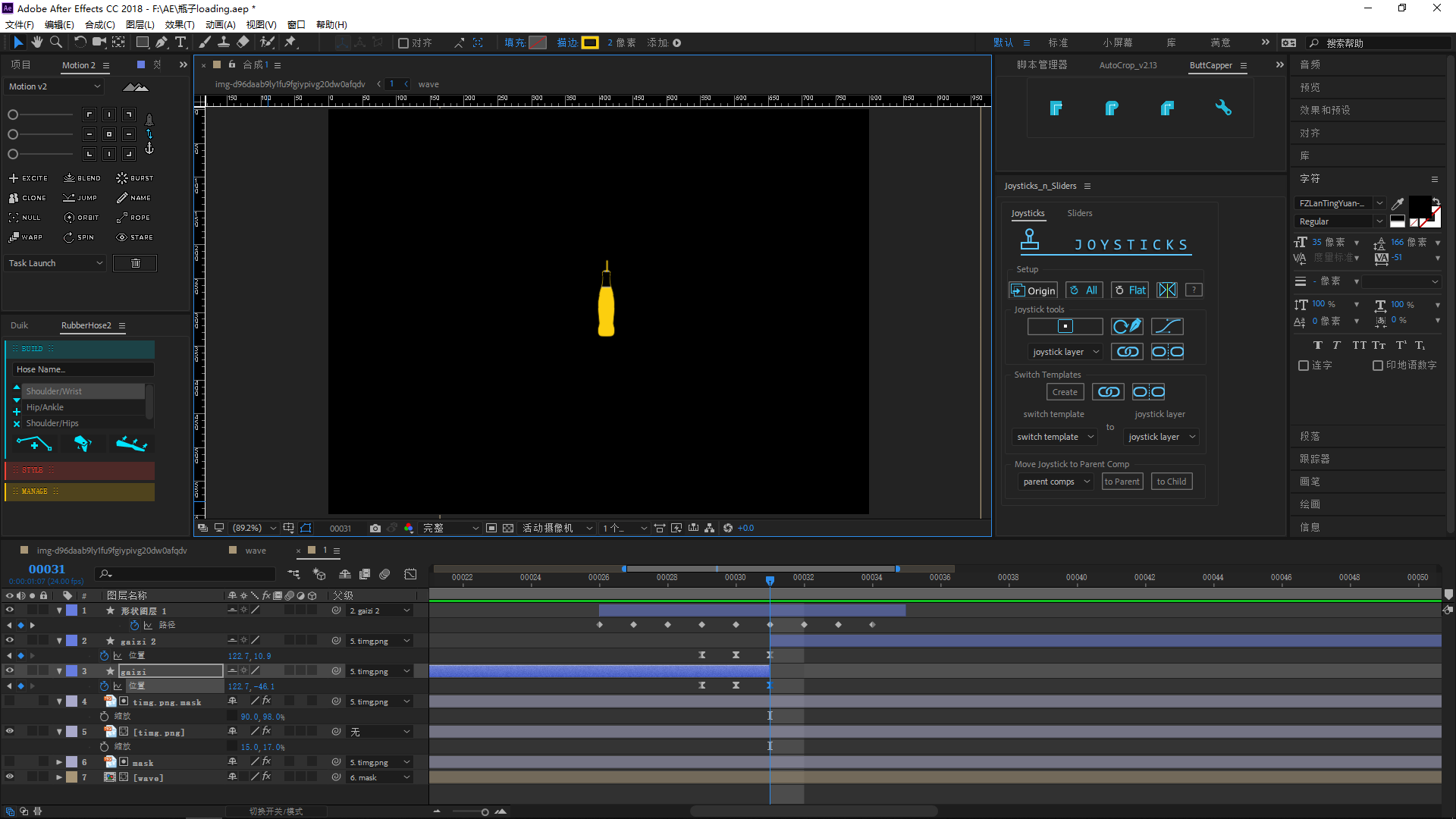Hide the 形状图层 1 layer
The height and width of the screenshot is (819, 1456).
click(x=10, y=610)
